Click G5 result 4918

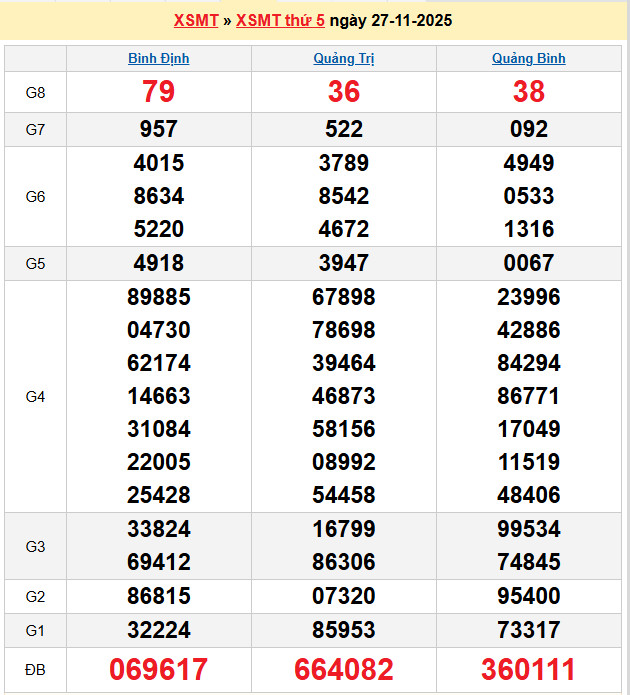pyautogui.click(x=158, y=263)
